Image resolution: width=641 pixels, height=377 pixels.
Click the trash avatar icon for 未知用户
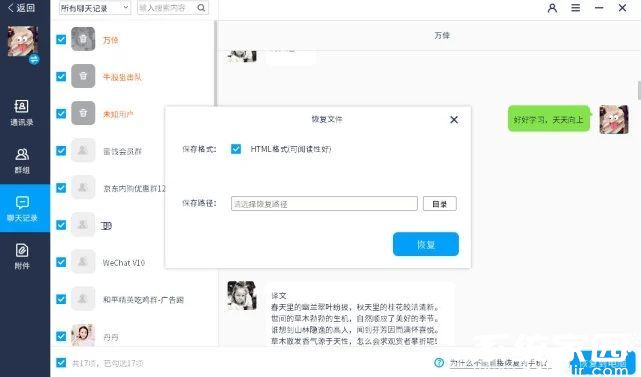tap(83, 113)
